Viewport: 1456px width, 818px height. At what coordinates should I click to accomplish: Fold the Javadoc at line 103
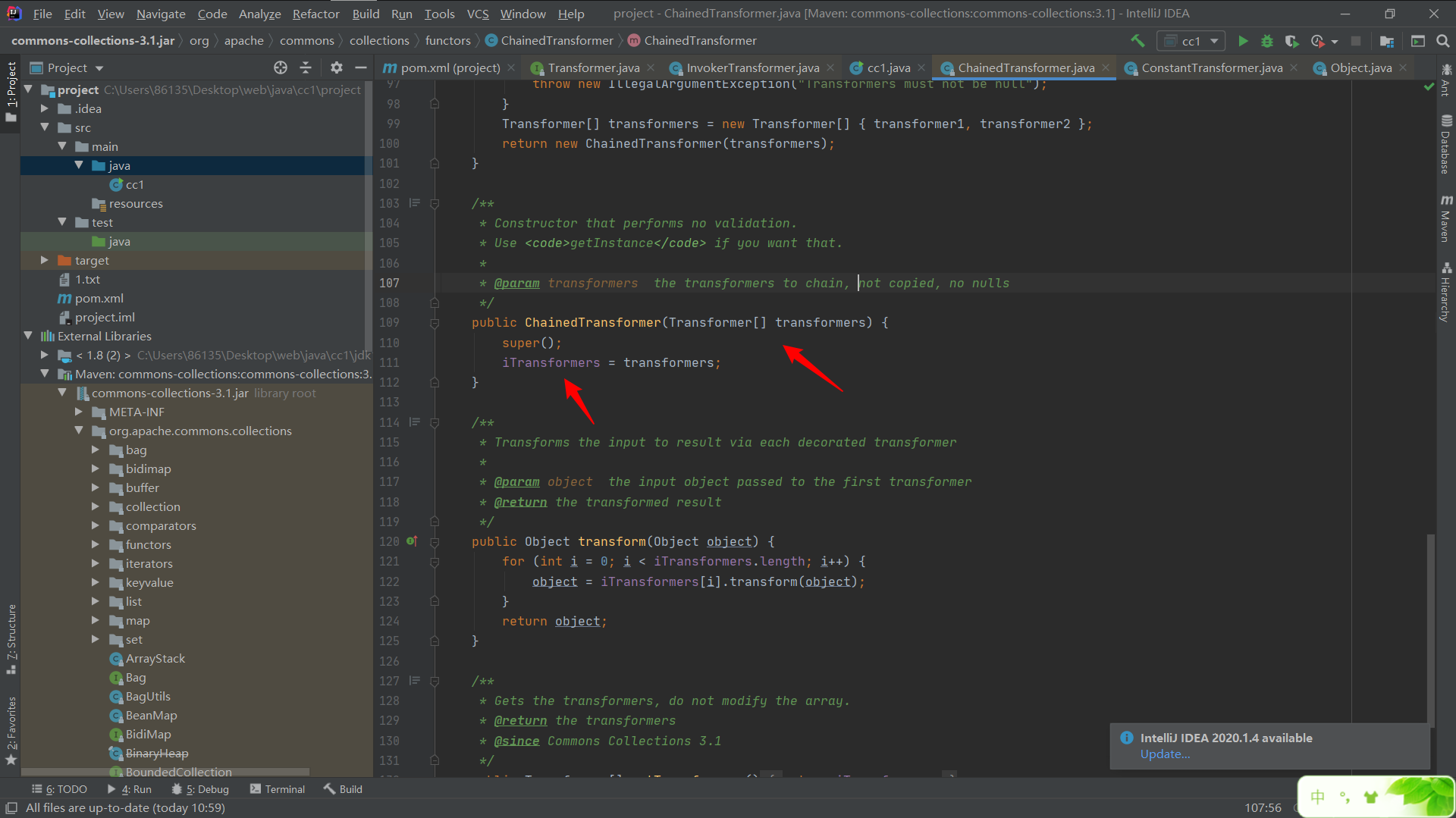tap(435, 203)
